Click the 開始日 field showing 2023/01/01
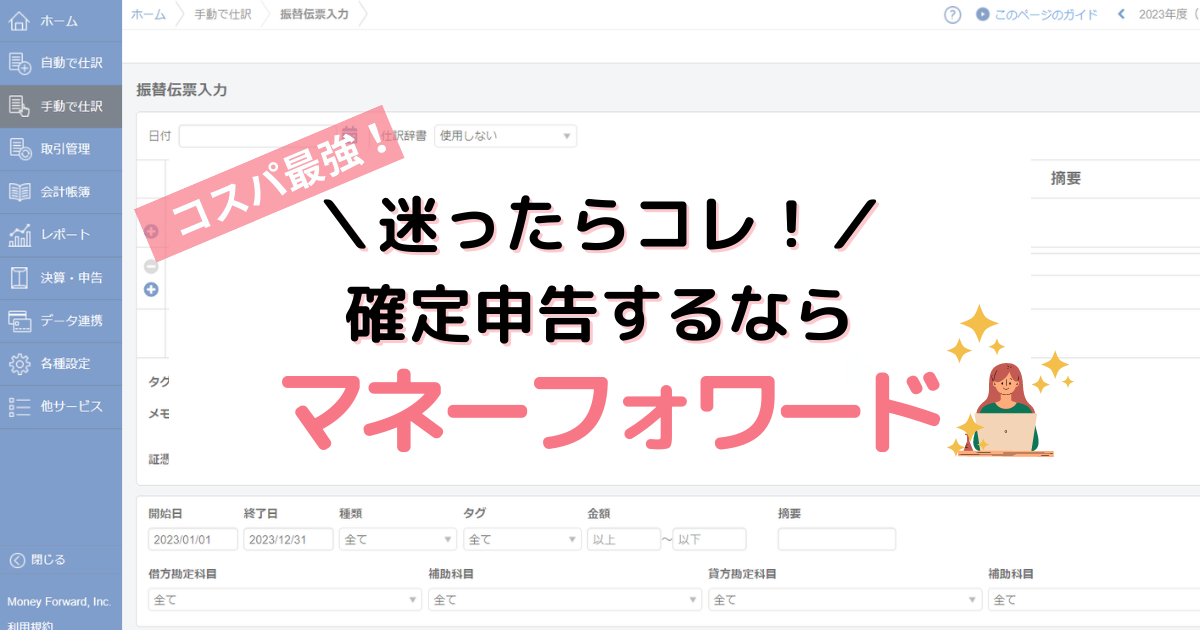 pos(193,539)
